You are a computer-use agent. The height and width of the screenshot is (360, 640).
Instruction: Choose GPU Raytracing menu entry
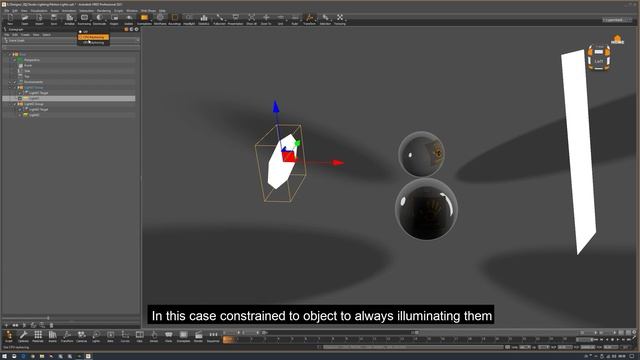[93, 42]
